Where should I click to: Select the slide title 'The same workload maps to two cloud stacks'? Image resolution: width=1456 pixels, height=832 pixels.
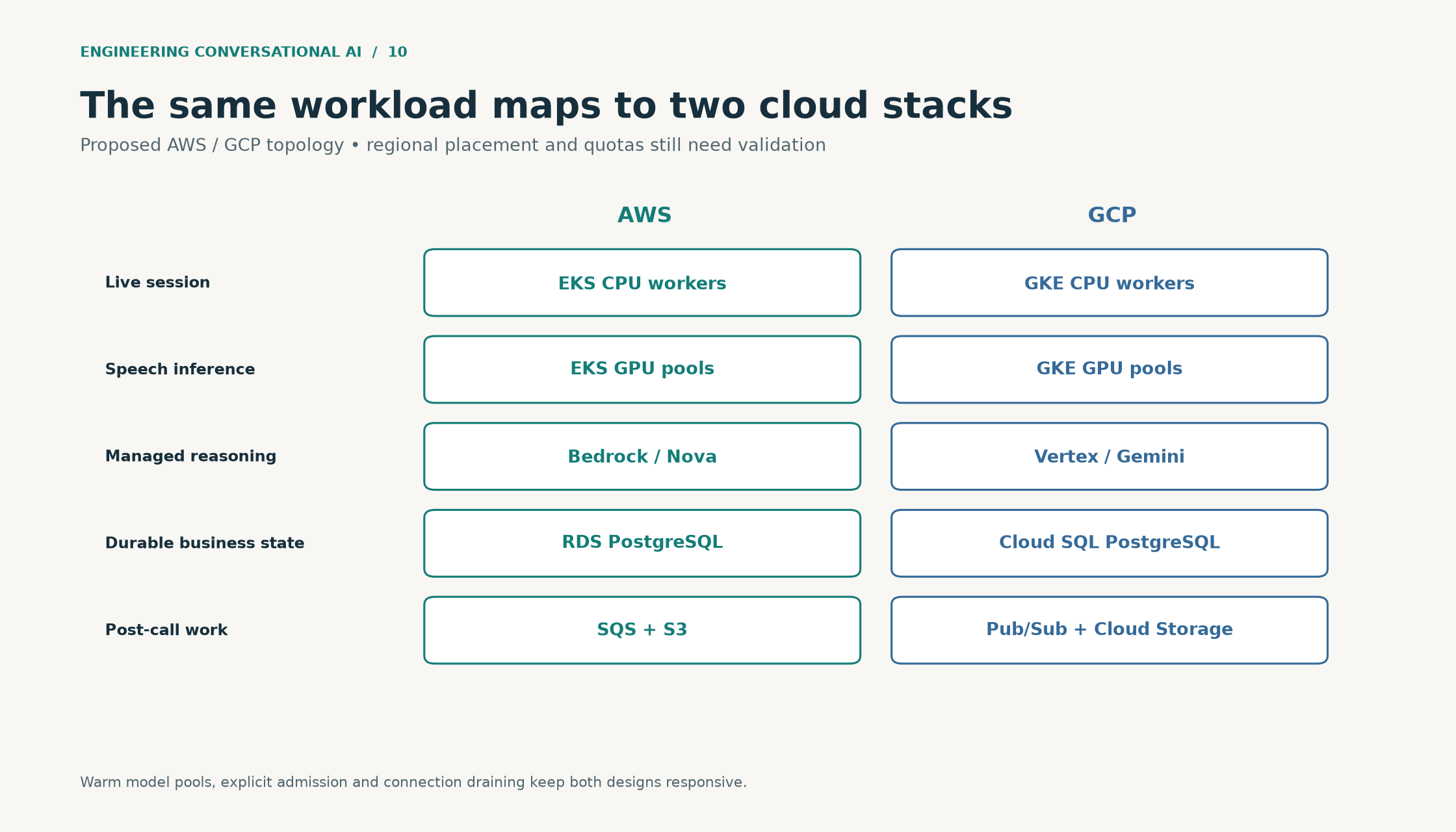coord(546,106)
